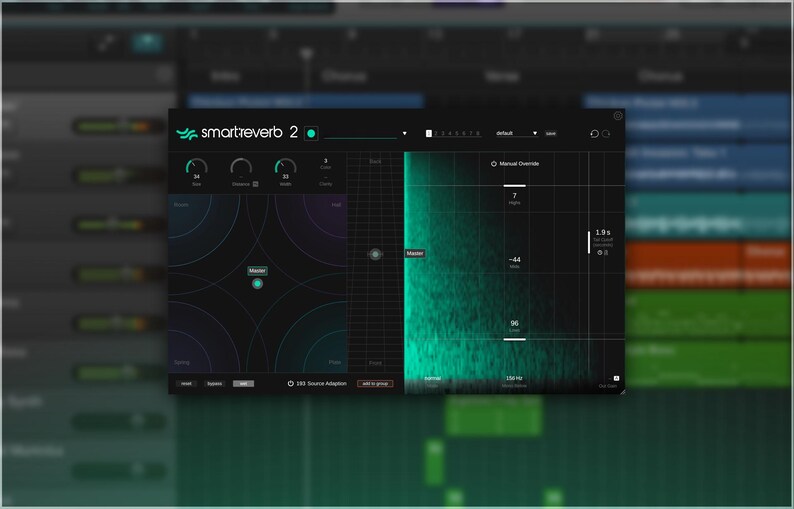Image resolution: width=794 pixels, height=509 pixels.
Task: Click the Lows handle bar
Action: pos(514,339)
